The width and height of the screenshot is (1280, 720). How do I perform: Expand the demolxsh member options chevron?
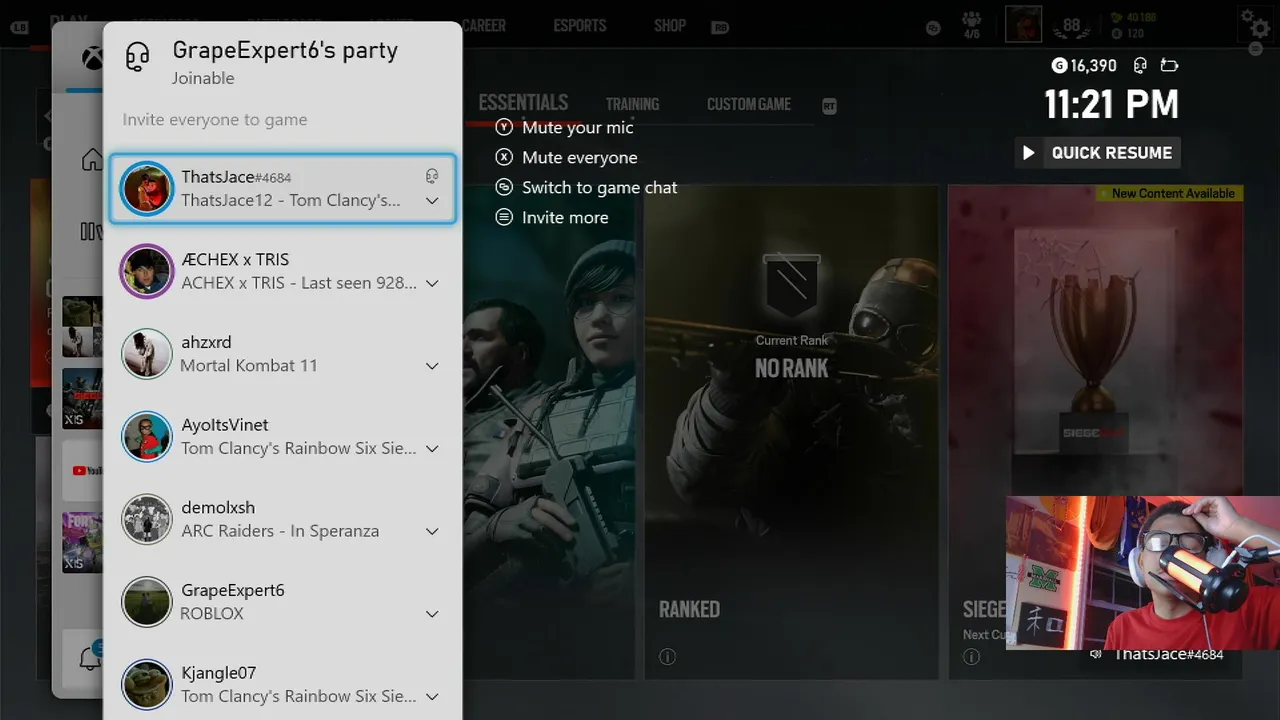(432, 531)
